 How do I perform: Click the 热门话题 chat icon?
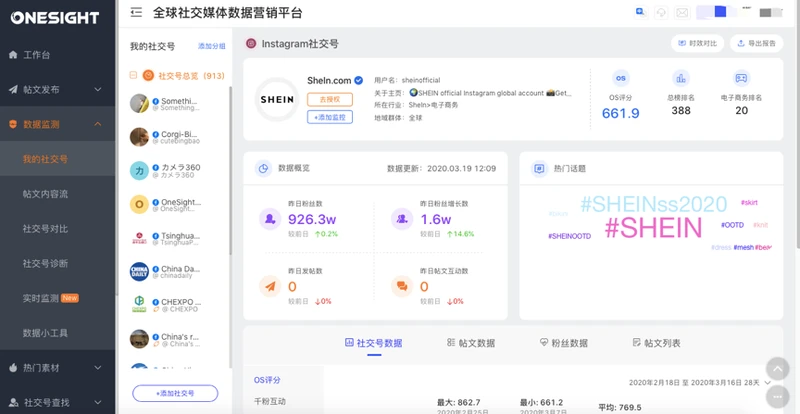tap(539, 168)
